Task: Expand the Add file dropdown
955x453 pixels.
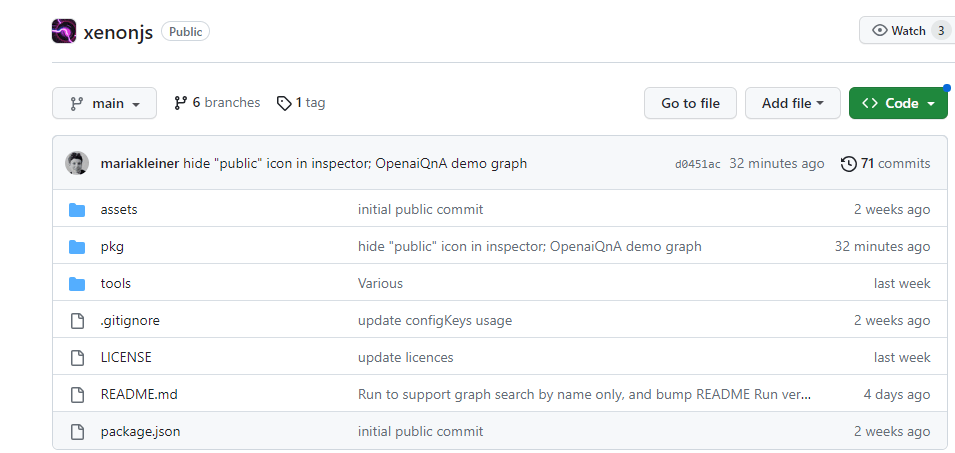Action: [x=792, y=103]
